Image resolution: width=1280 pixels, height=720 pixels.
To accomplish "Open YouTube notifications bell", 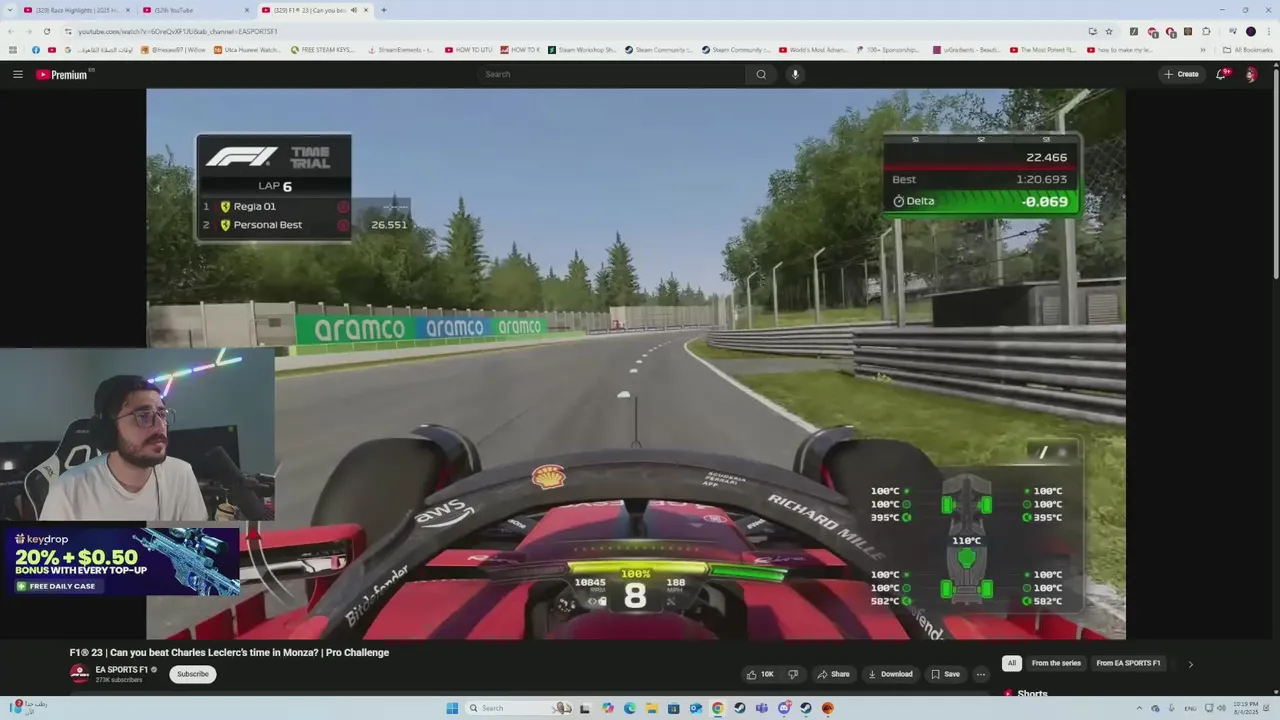I will click(1221, 74).
